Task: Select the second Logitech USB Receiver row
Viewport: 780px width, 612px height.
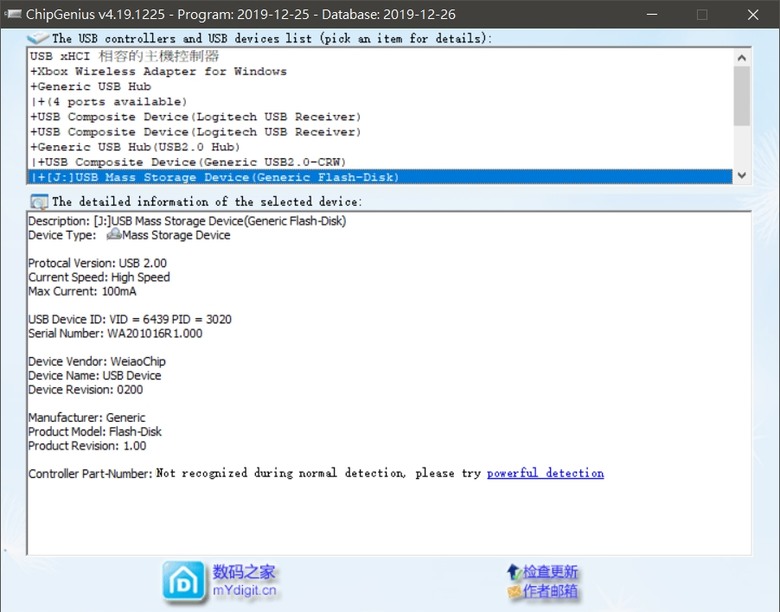Action: [380, 132]
